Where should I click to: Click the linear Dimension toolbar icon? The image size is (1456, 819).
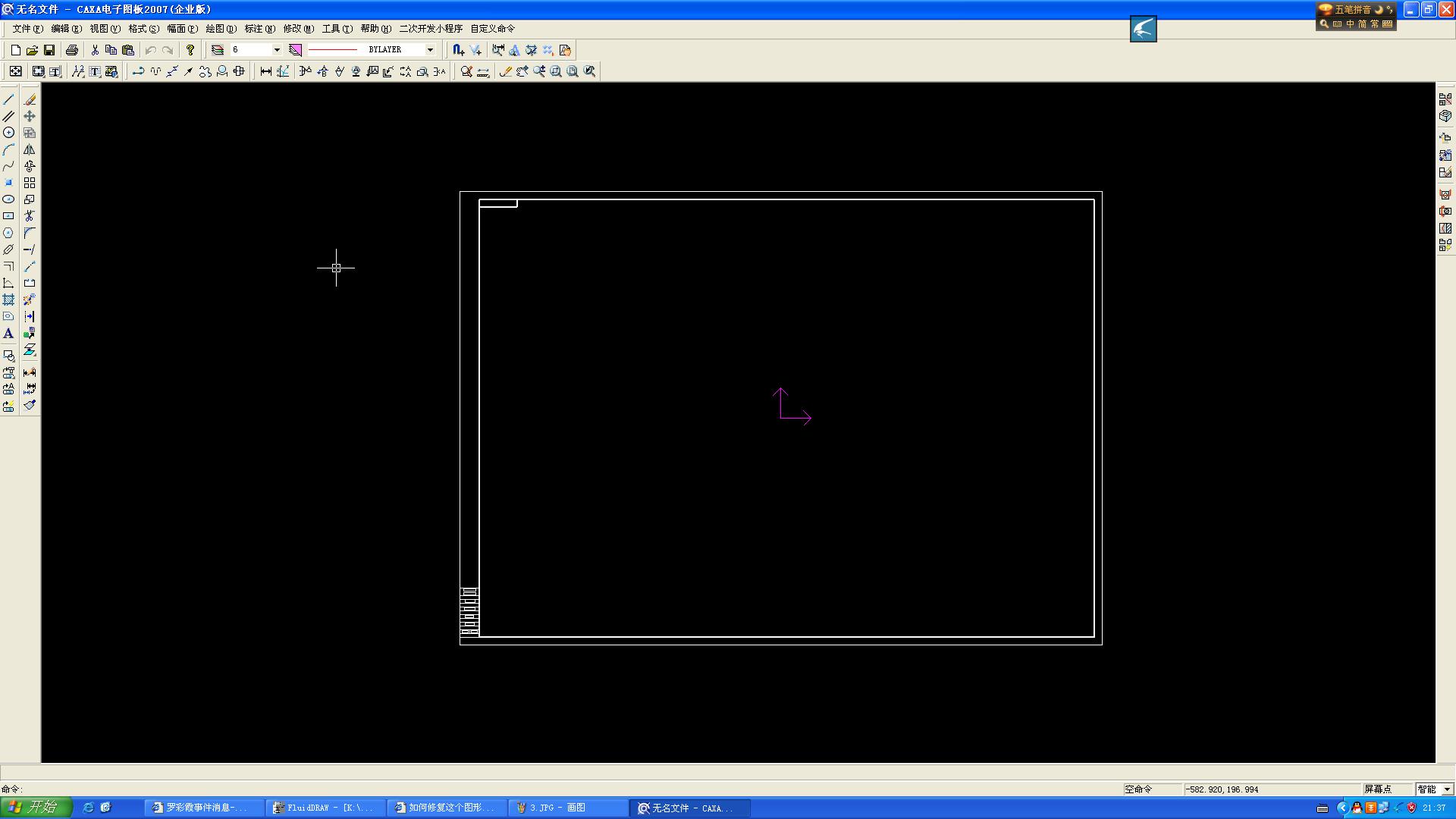point(266,71)
